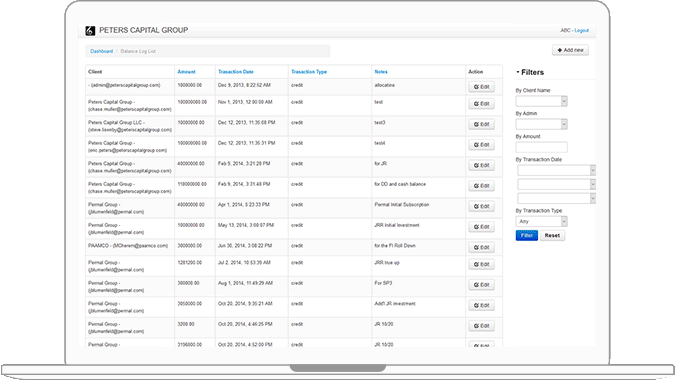The width and height of the screenshot is (675, 380).
Task: Open the Transaction Type Any dropdown
Action: point(542,221)
